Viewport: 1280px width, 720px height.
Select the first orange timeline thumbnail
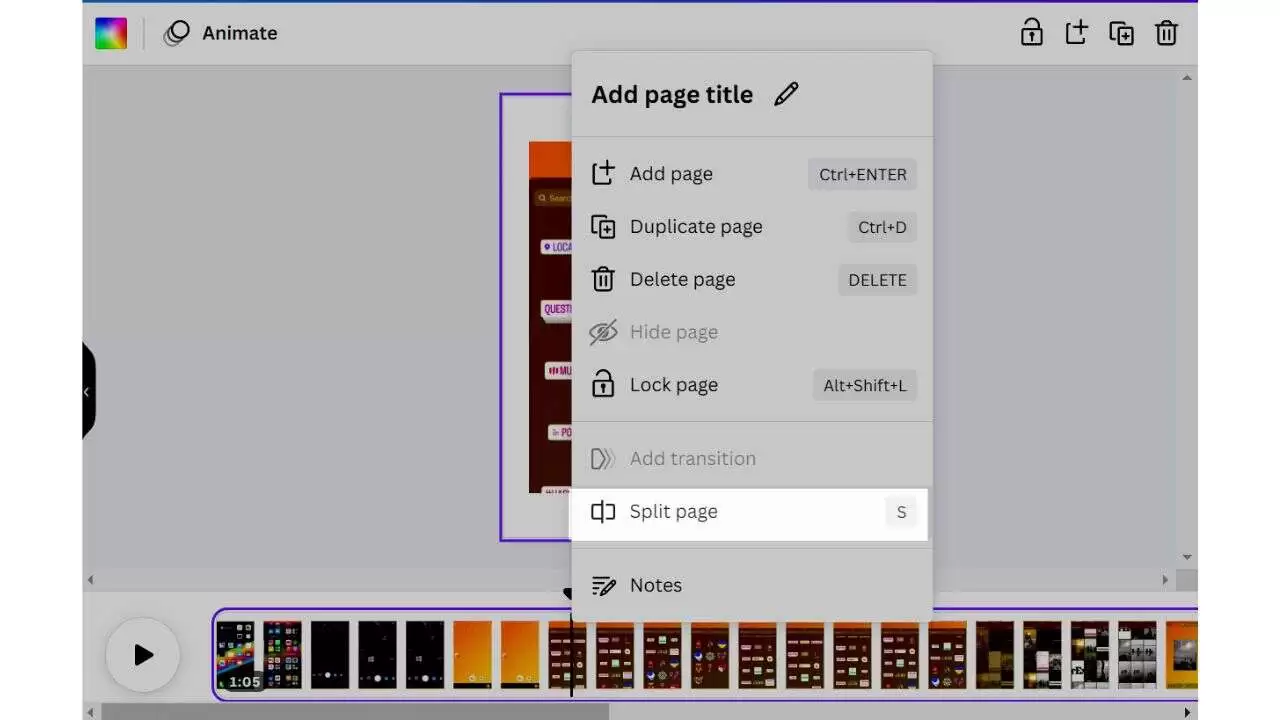pos(472,655)
